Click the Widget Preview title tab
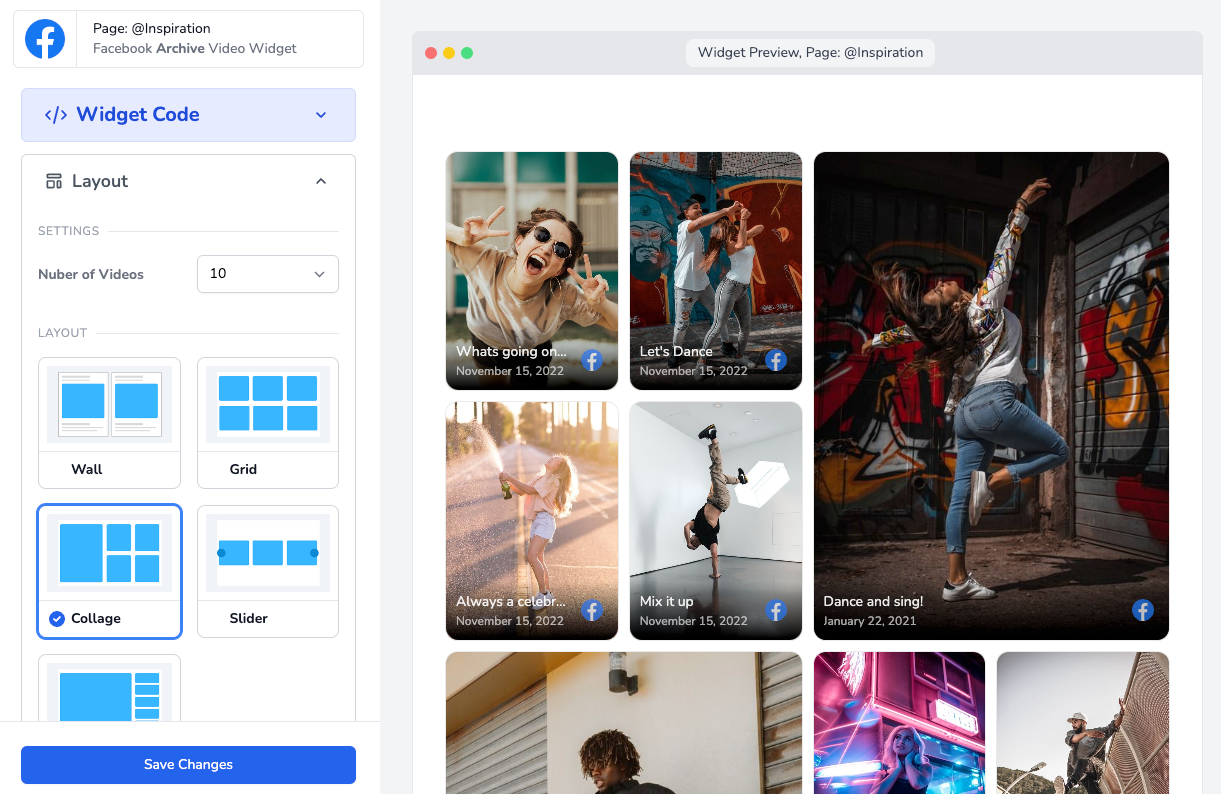 [810, 53]
